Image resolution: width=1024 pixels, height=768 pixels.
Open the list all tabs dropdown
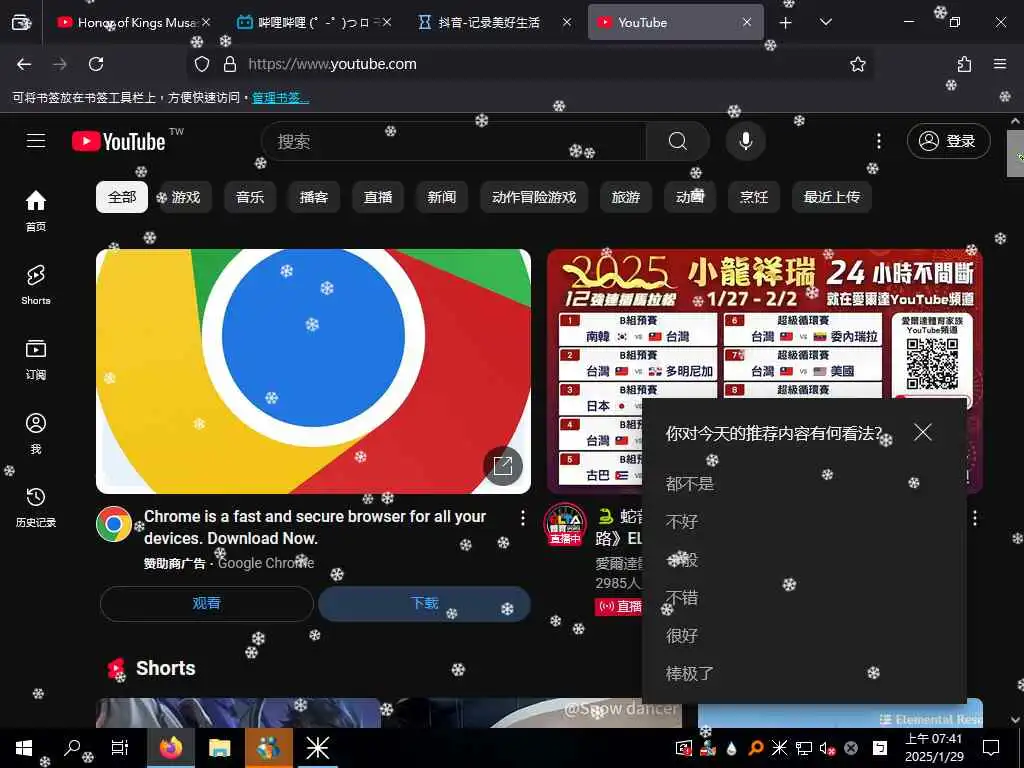coord(825,23)
